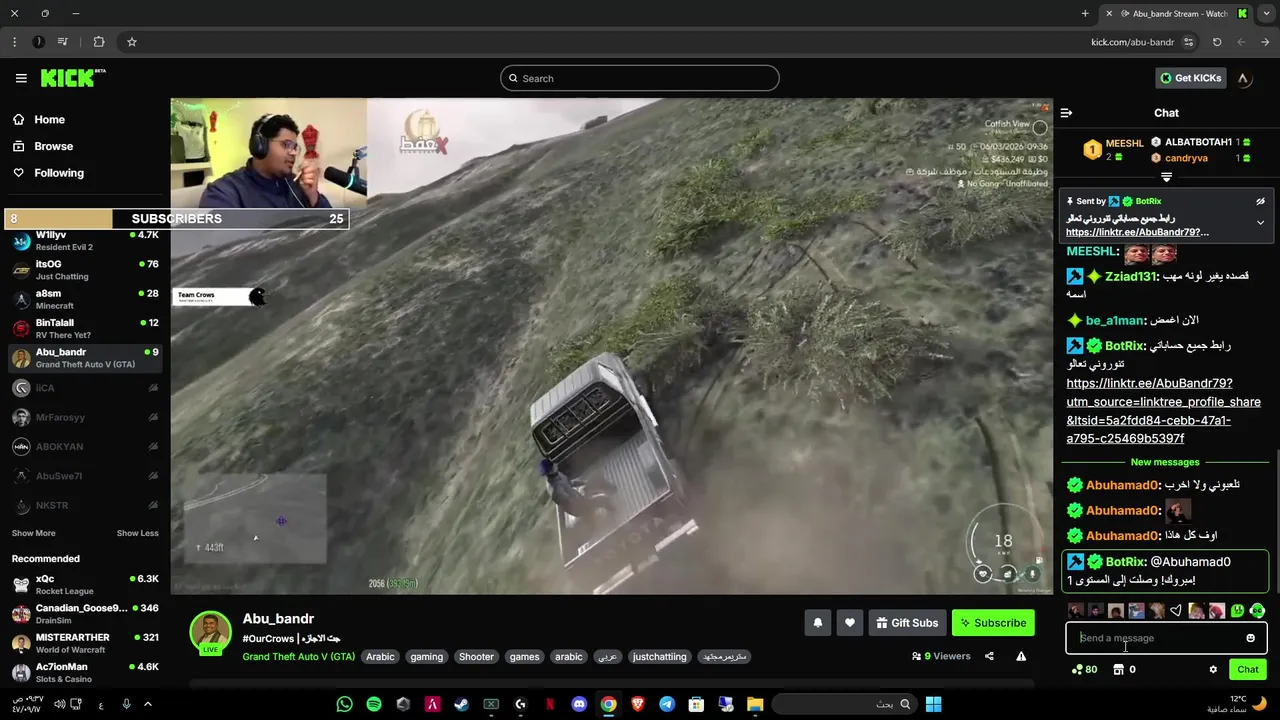The image size is (1280, 720).
Task: Open Discord from taskbar
Action: pos(579,704)
